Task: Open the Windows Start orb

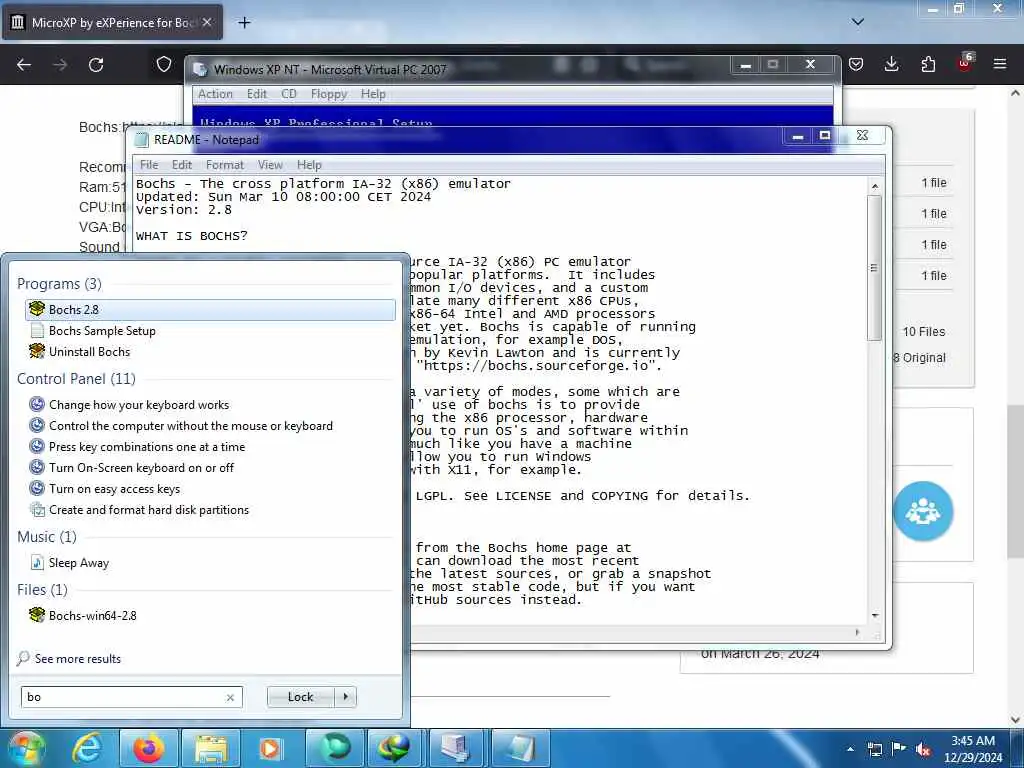Action: click(26, 749)
